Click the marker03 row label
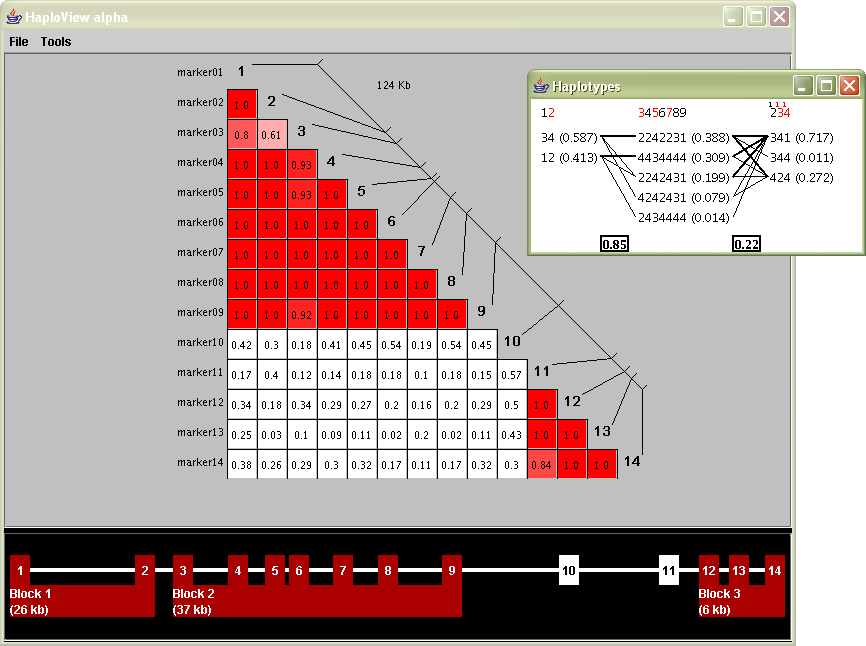The width and height of the screenshot is (866, 646). [200, 133]
